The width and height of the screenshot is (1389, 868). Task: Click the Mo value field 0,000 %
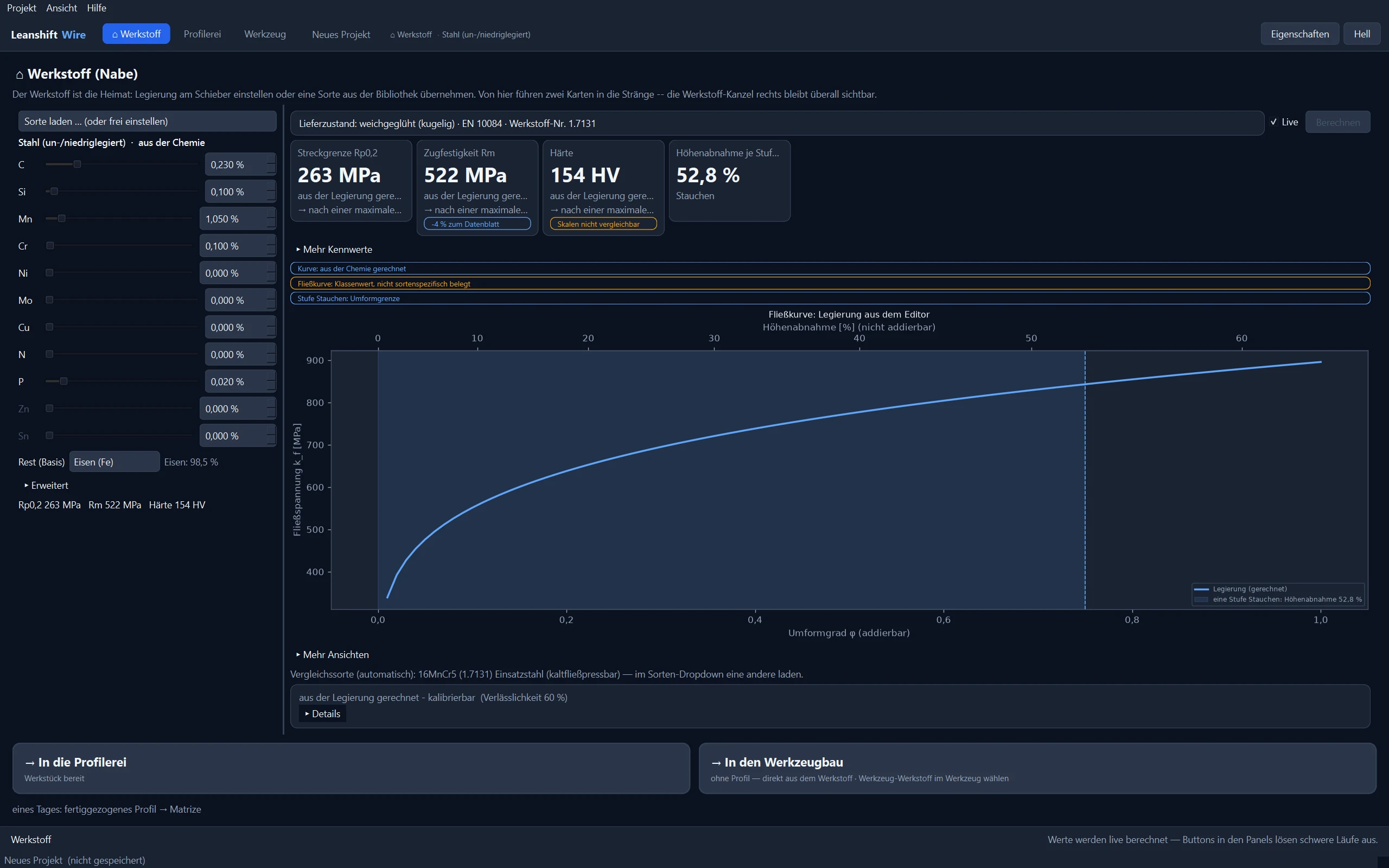coord(240,300)
